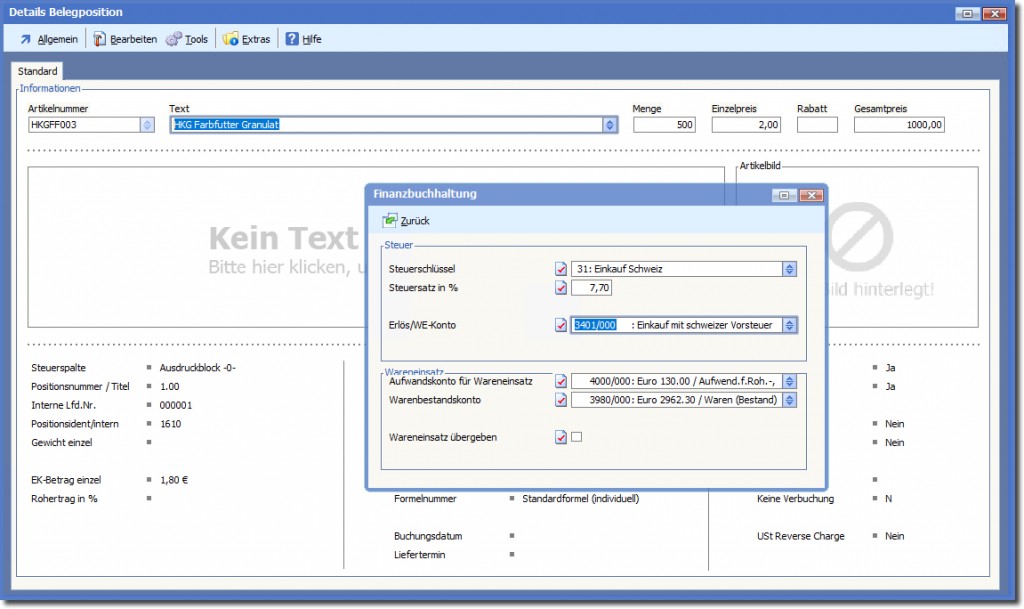This screenshot has height=609, width=1024.
Task: Click the Hilfe question mark icon
Action: [x=292, y=39]
